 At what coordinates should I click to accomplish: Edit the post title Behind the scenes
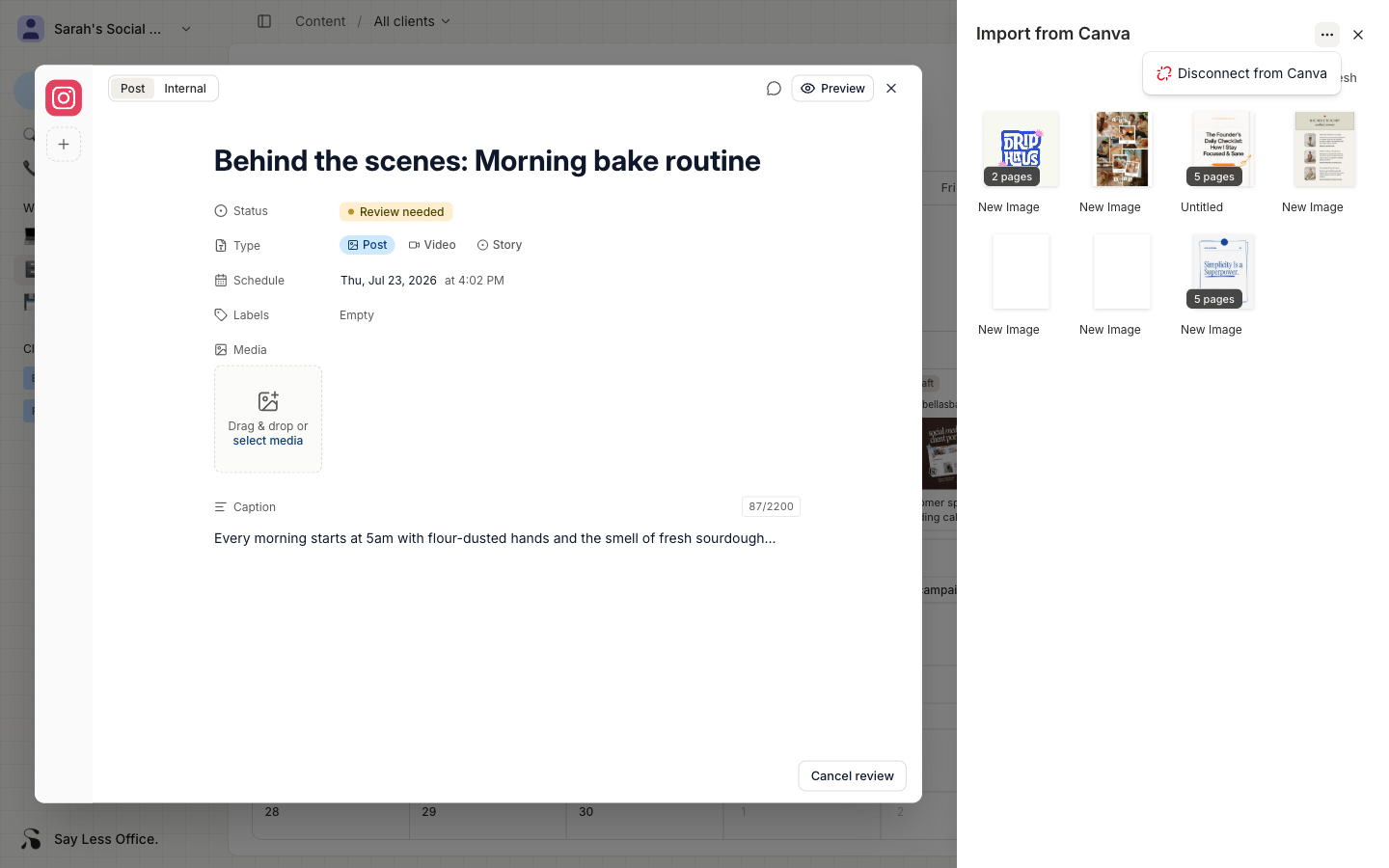coord(487,161)
